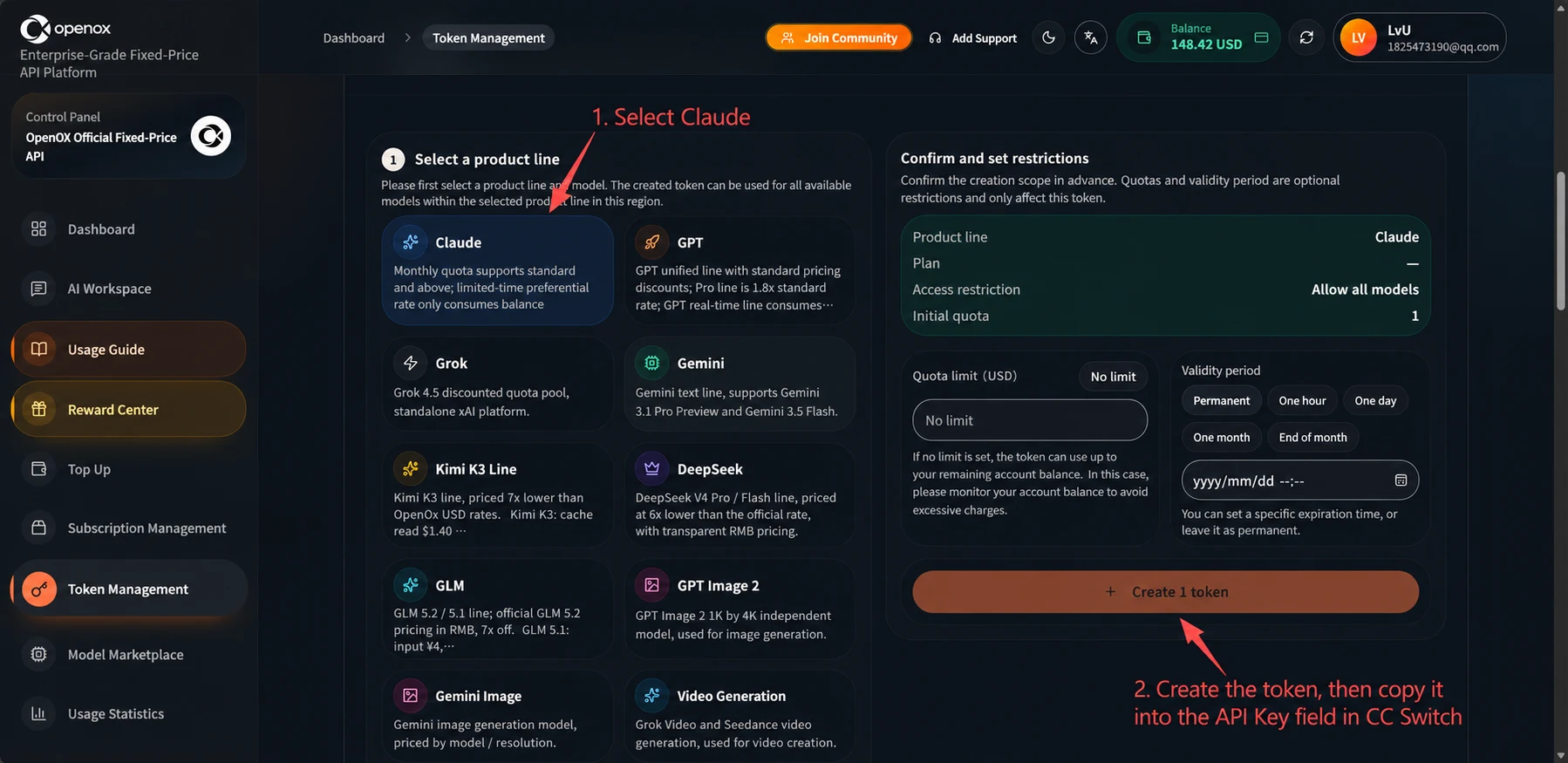This screenshot has width=1568, height=763.
Task: Click the OpenOX logo in the sidebar header
Action: click(65, 29)
